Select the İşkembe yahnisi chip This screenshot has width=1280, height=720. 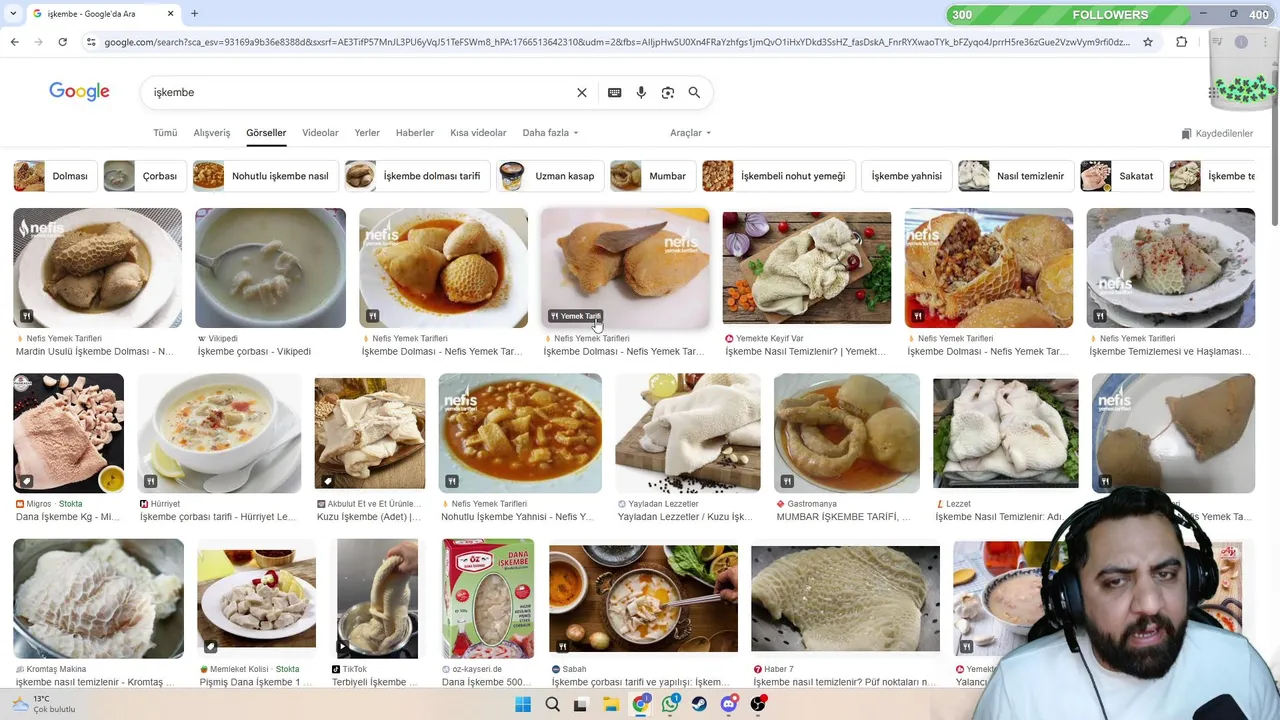[x=906, y=176]
